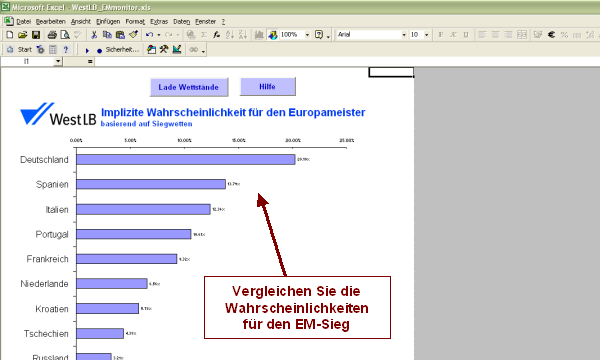Create a new workbook with the New icon
Image resolution: width=600 pixels, height=360 pixels.
[x=10, y=35]
